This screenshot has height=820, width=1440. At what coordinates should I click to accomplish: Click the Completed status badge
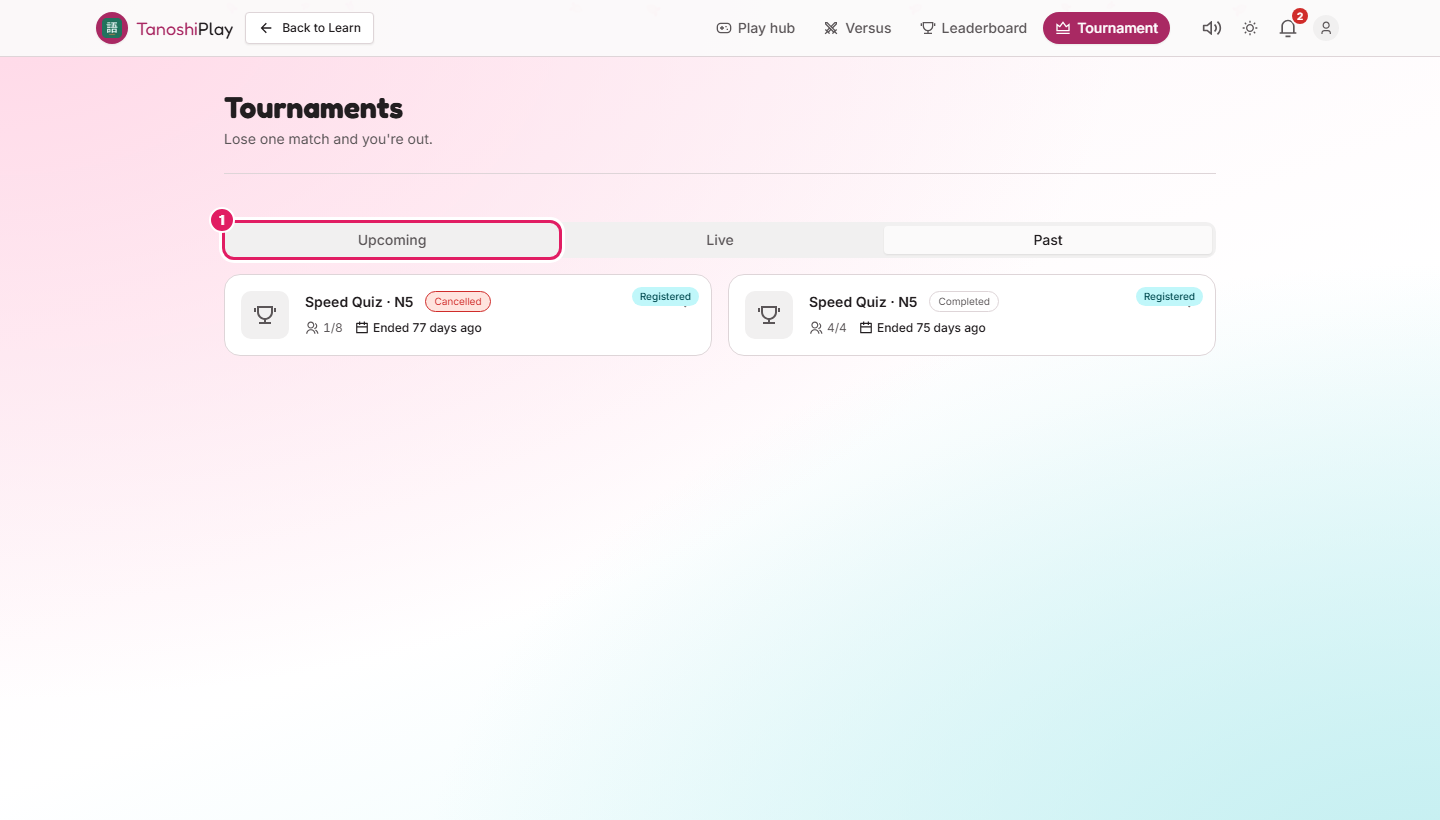pos(964,302)
